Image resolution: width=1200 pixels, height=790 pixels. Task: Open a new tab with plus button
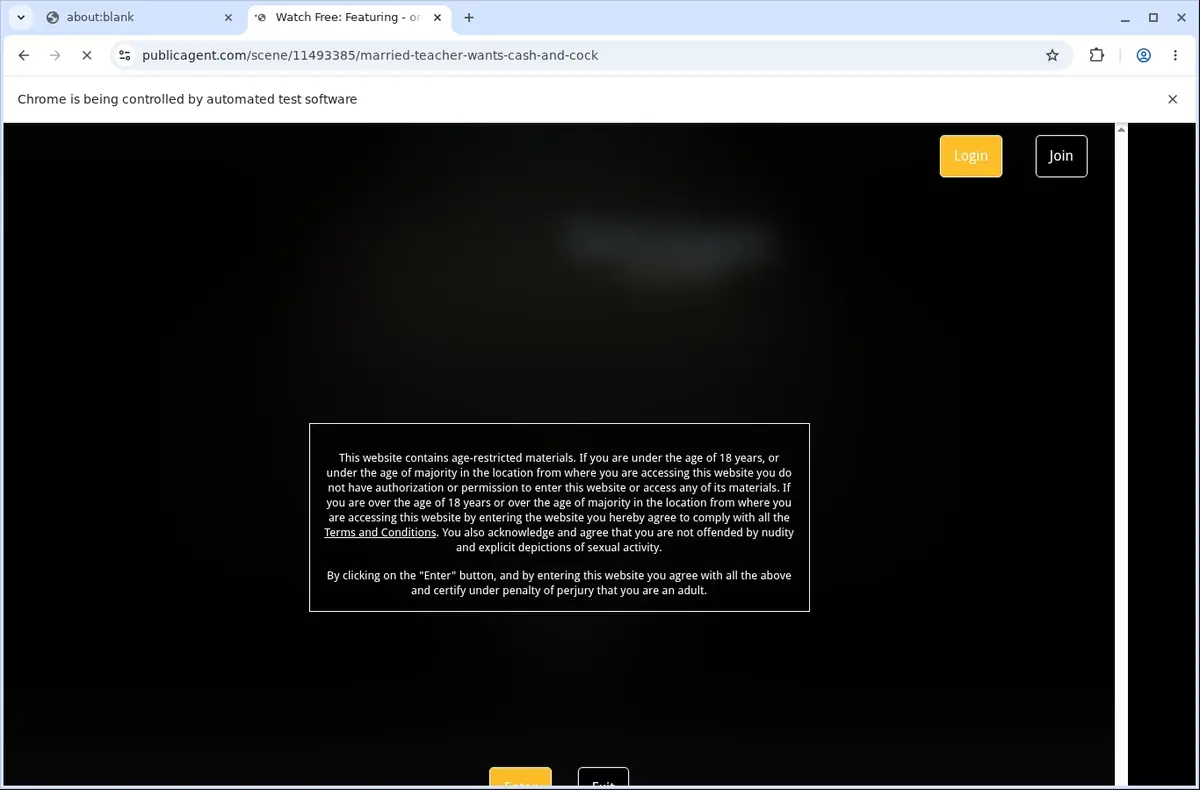(469, 17)
